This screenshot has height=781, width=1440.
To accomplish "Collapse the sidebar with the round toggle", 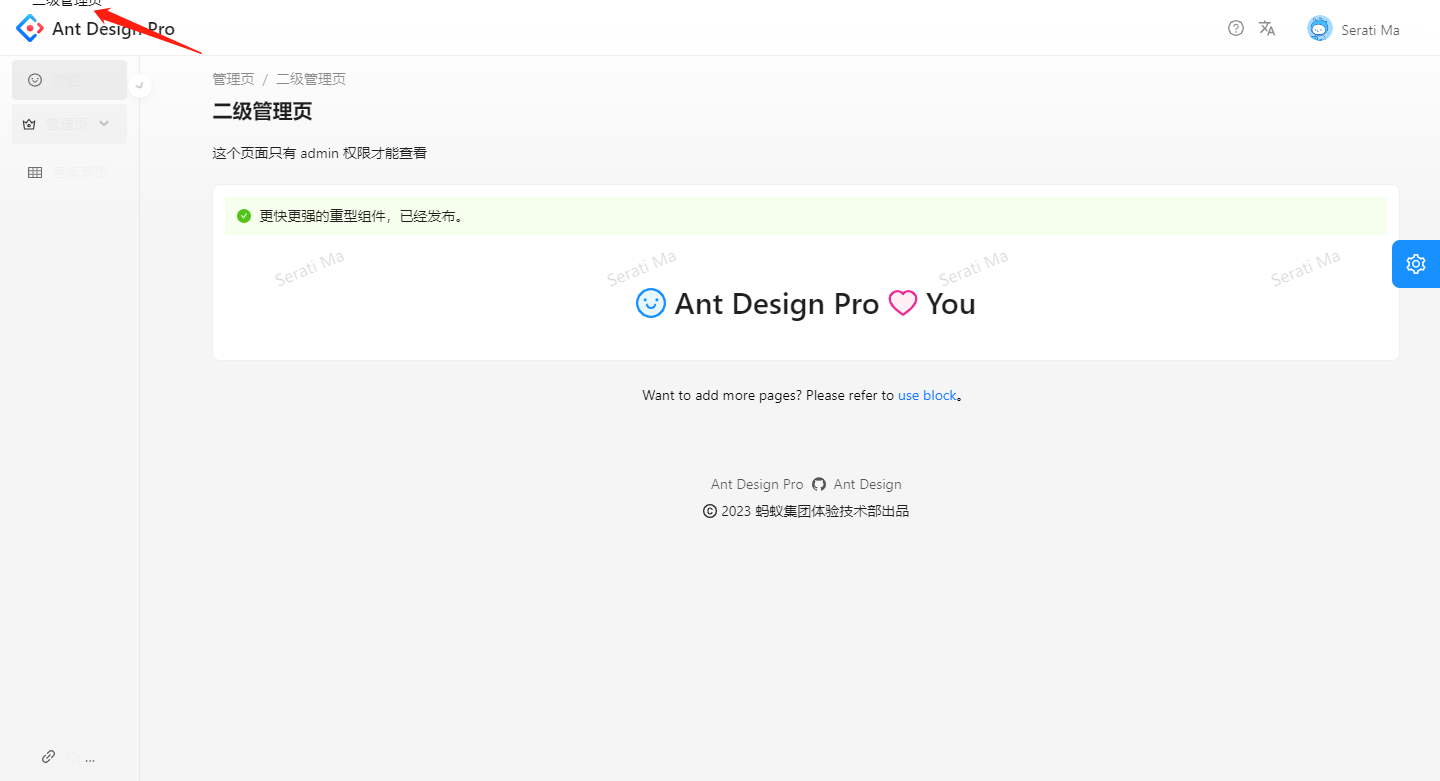I will [140, 85].
